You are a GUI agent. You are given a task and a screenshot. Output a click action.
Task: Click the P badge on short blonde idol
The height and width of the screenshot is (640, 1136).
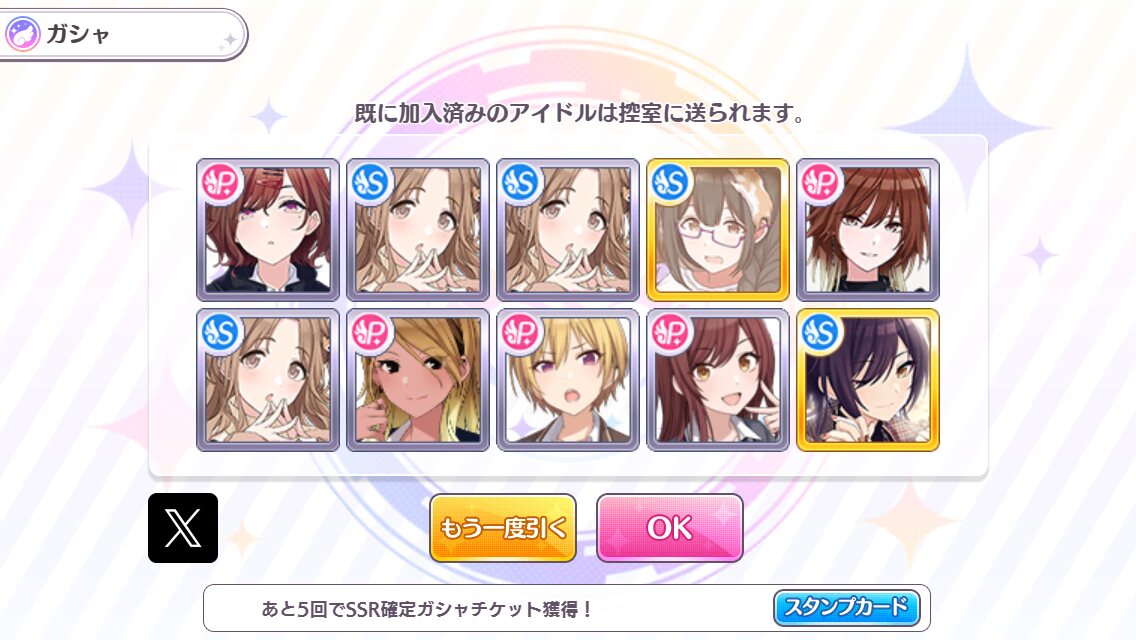tap(521, 333)
